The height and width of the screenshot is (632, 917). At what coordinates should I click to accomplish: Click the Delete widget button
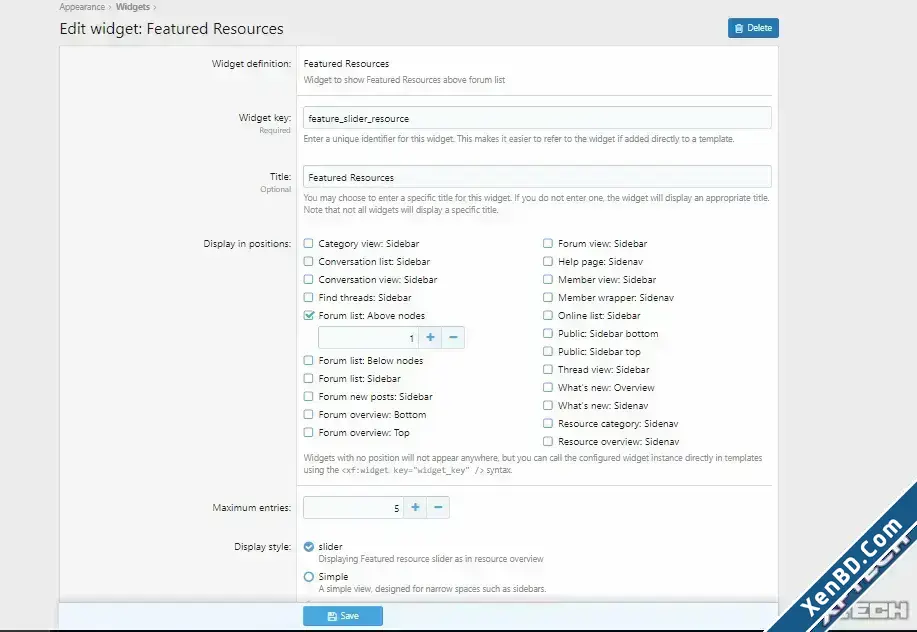tap(753, 28)
